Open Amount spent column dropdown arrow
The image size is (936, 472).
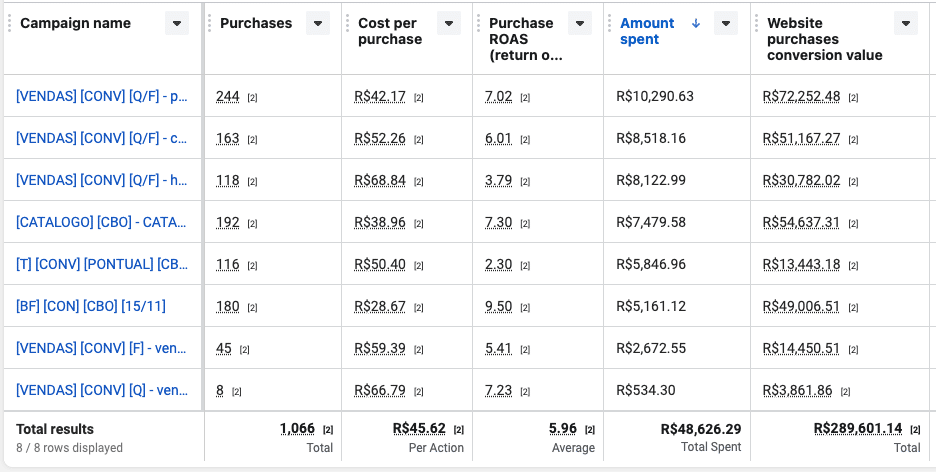point(726,23)
